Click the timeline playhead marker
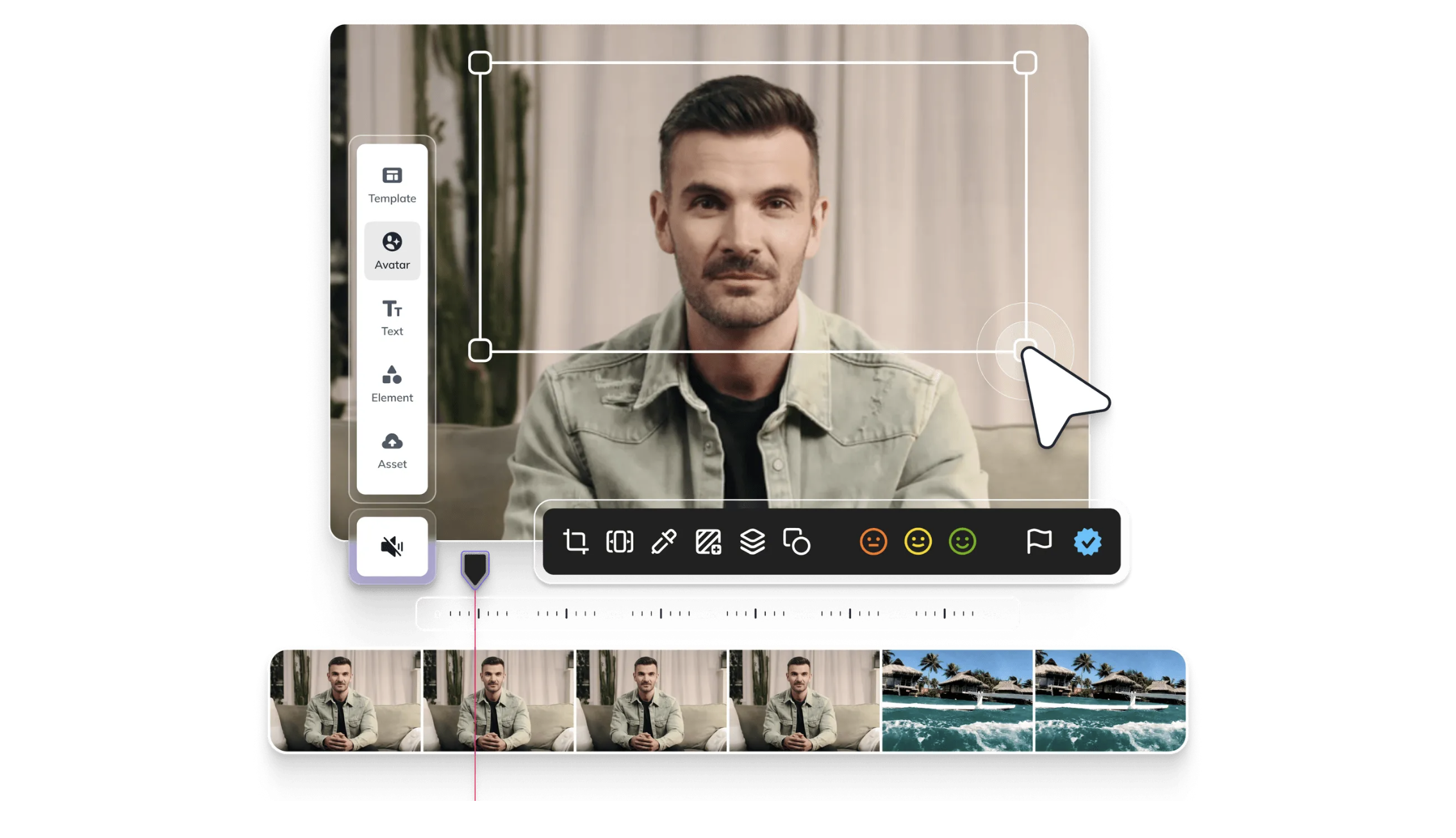This screenshot has height=838, width=1456. tap(475, 566)
